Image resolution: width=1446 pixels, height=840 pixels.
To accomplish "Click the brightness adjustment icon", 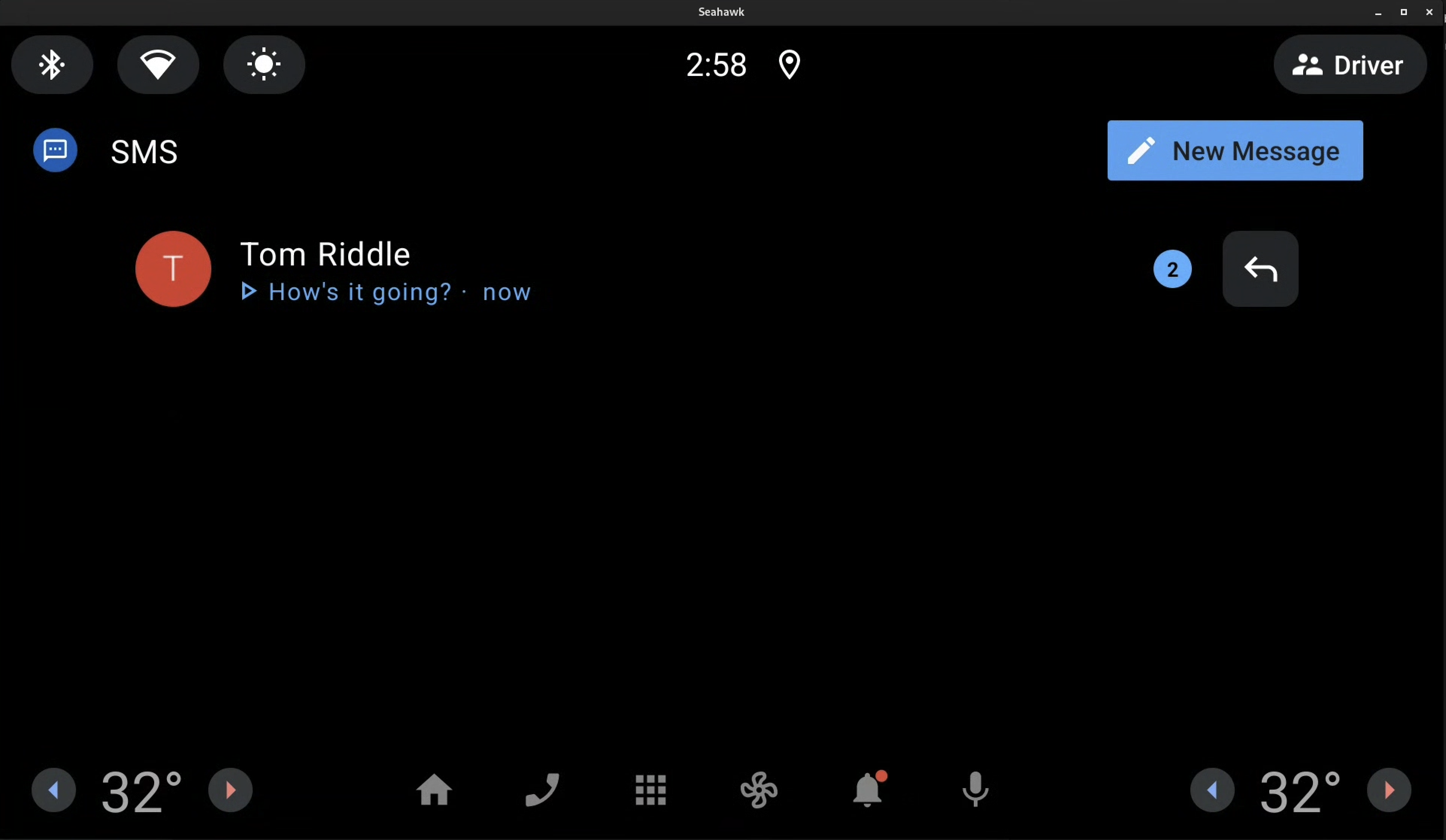I will click(x=264, y=64).
